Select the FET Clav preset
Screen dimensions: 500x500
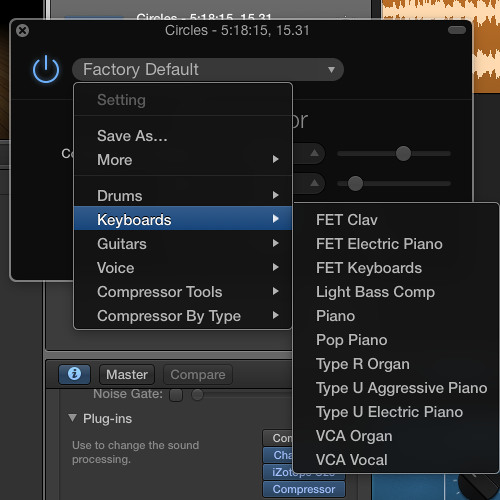396,220
